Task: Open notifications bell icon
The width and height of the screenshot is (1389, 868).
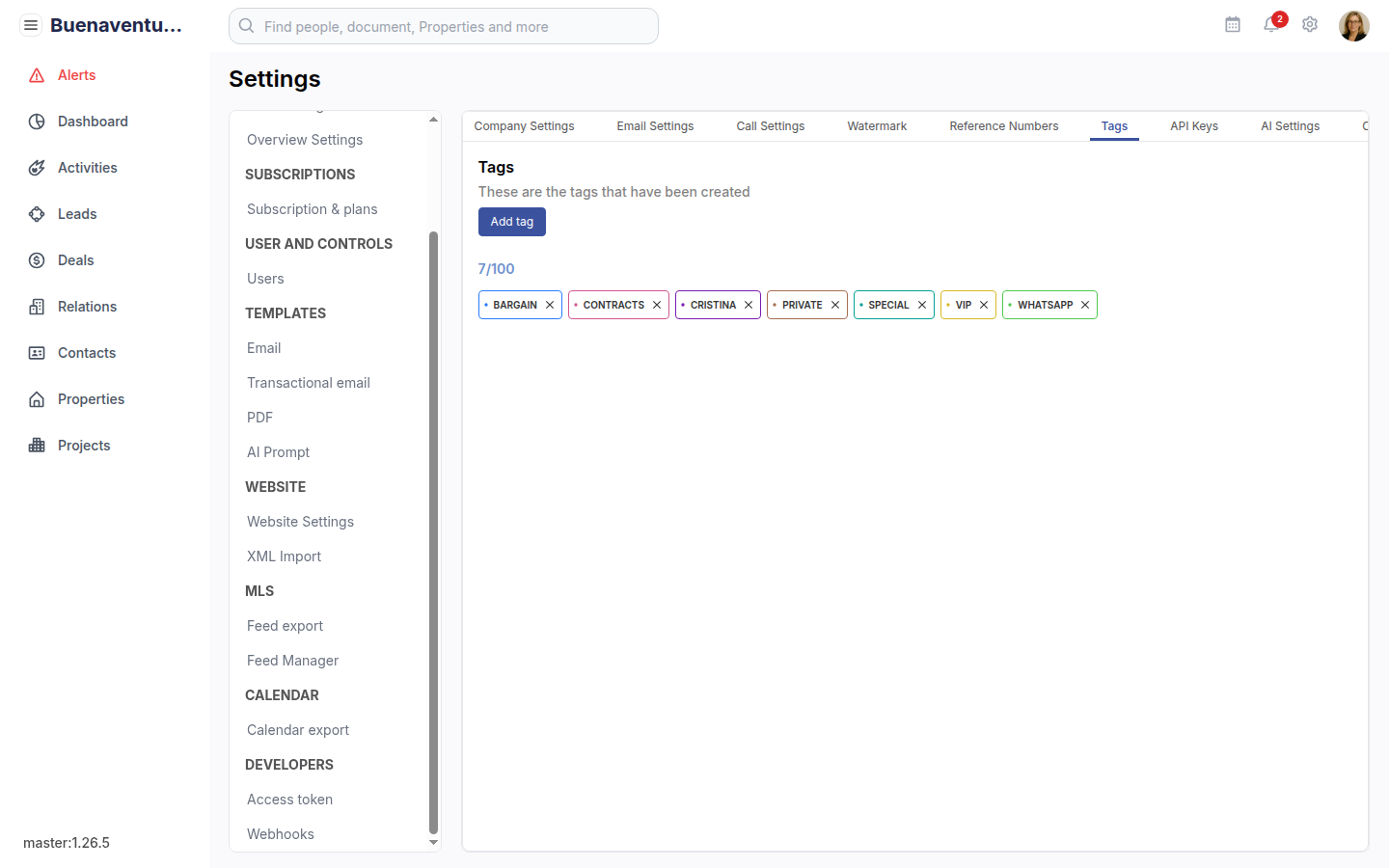Action: coord(1271,25)
